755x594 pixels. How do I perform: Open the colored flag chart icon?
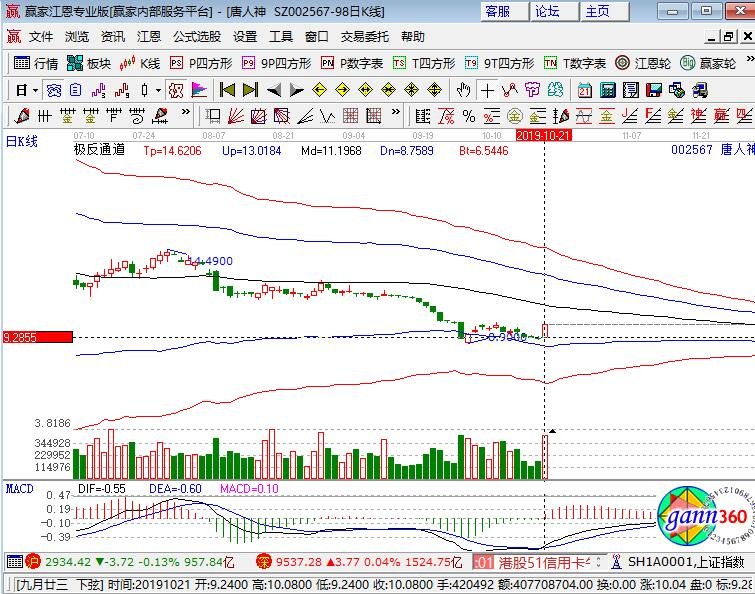(199, 90)
